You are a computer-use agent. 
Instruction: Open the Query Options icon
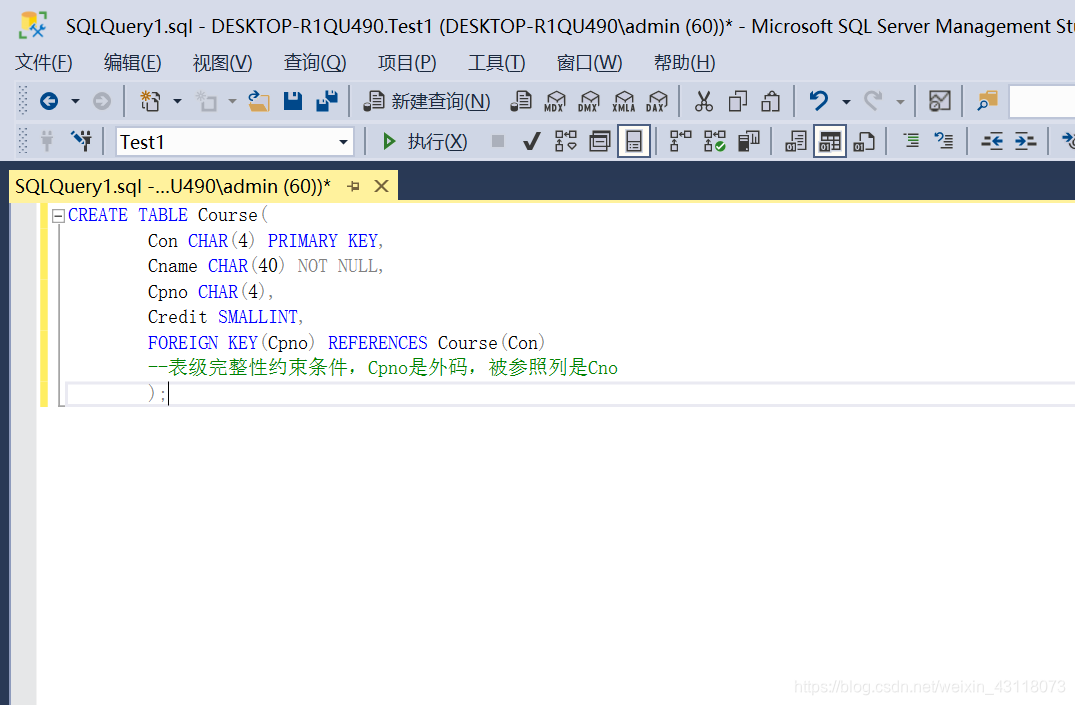pos(600,142)
